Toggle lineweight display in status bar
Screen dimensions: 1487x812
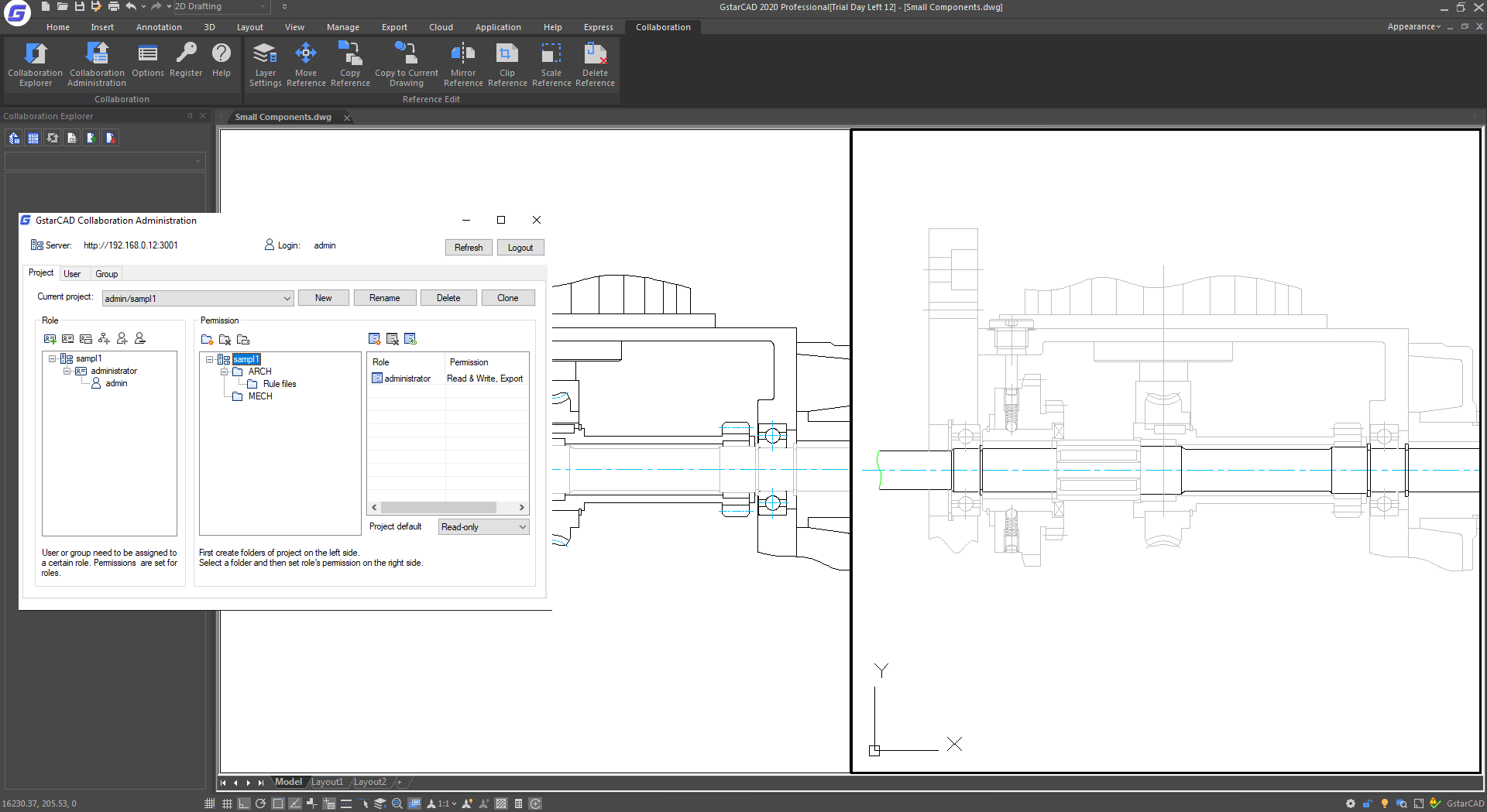pyautogui.click(x=346, y=803)
